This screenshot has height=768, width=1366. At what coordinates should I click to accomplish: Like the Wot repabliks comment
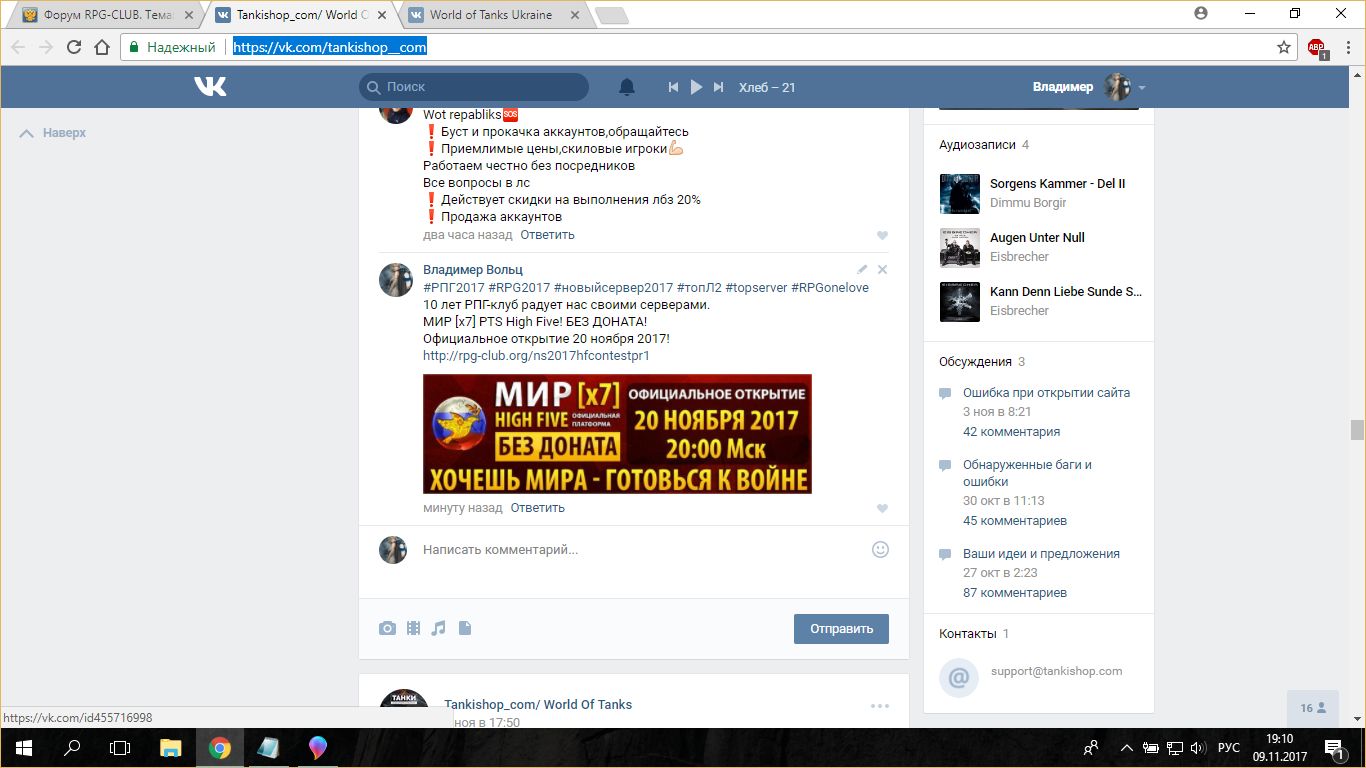pyautogui.click(x=882, y=236)
